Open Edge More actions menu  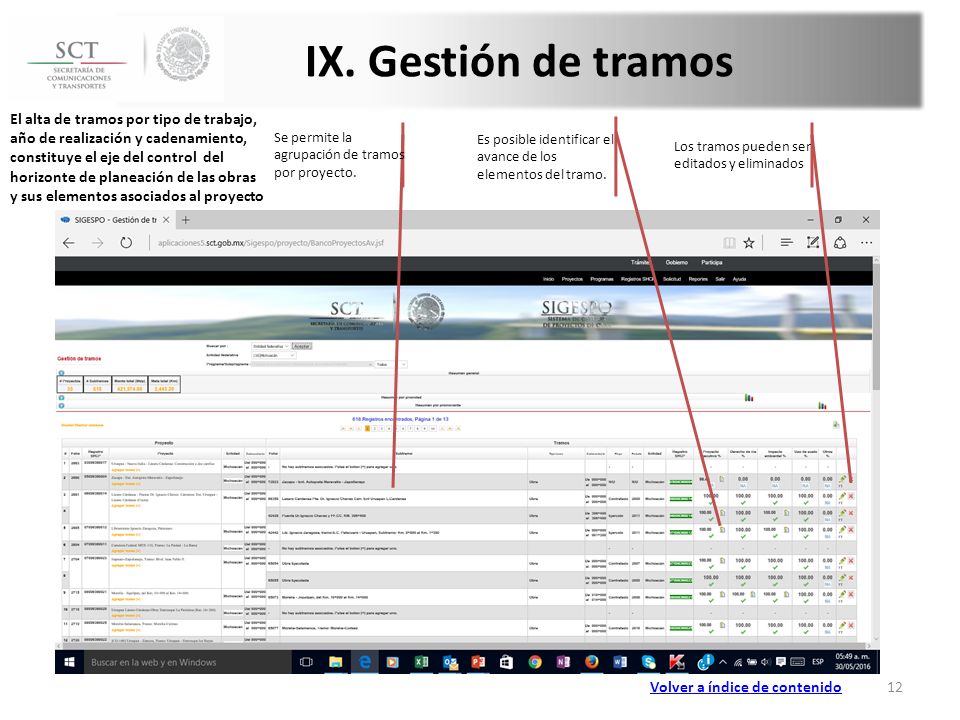(x=866, y=242)
